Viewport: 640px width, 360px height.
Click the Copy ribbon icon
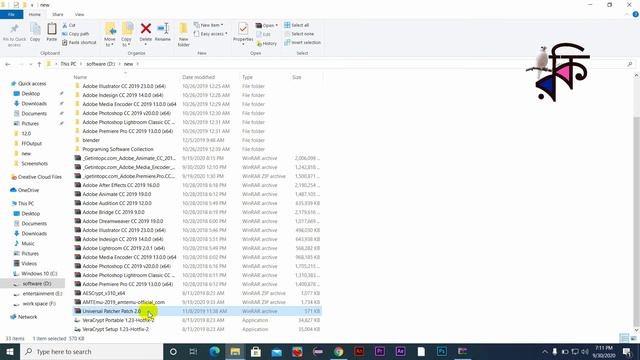(35, 32)
